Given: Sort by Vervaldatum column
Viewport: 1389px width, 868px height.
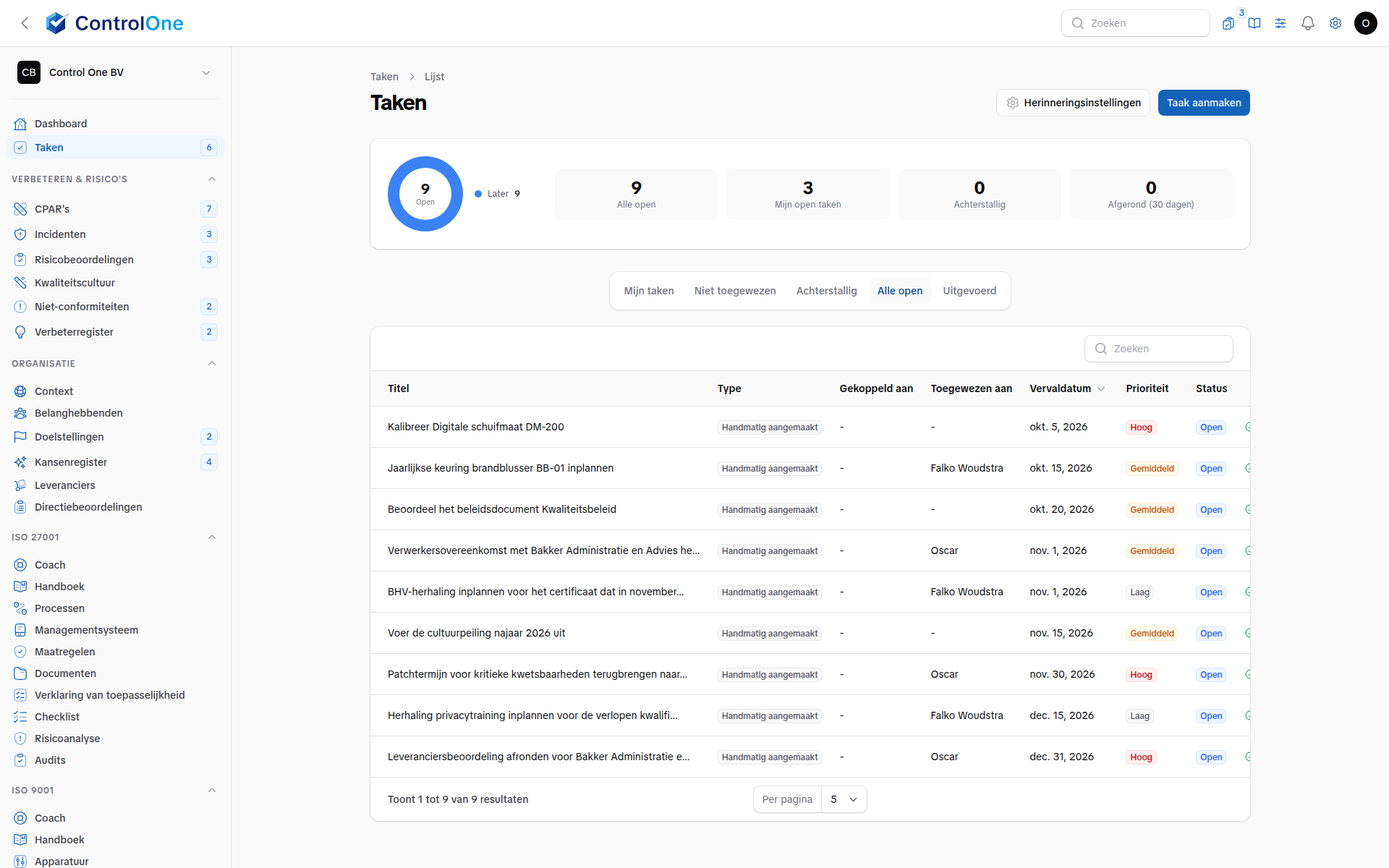Looking at the screenshot, I should coord(1066,389).
